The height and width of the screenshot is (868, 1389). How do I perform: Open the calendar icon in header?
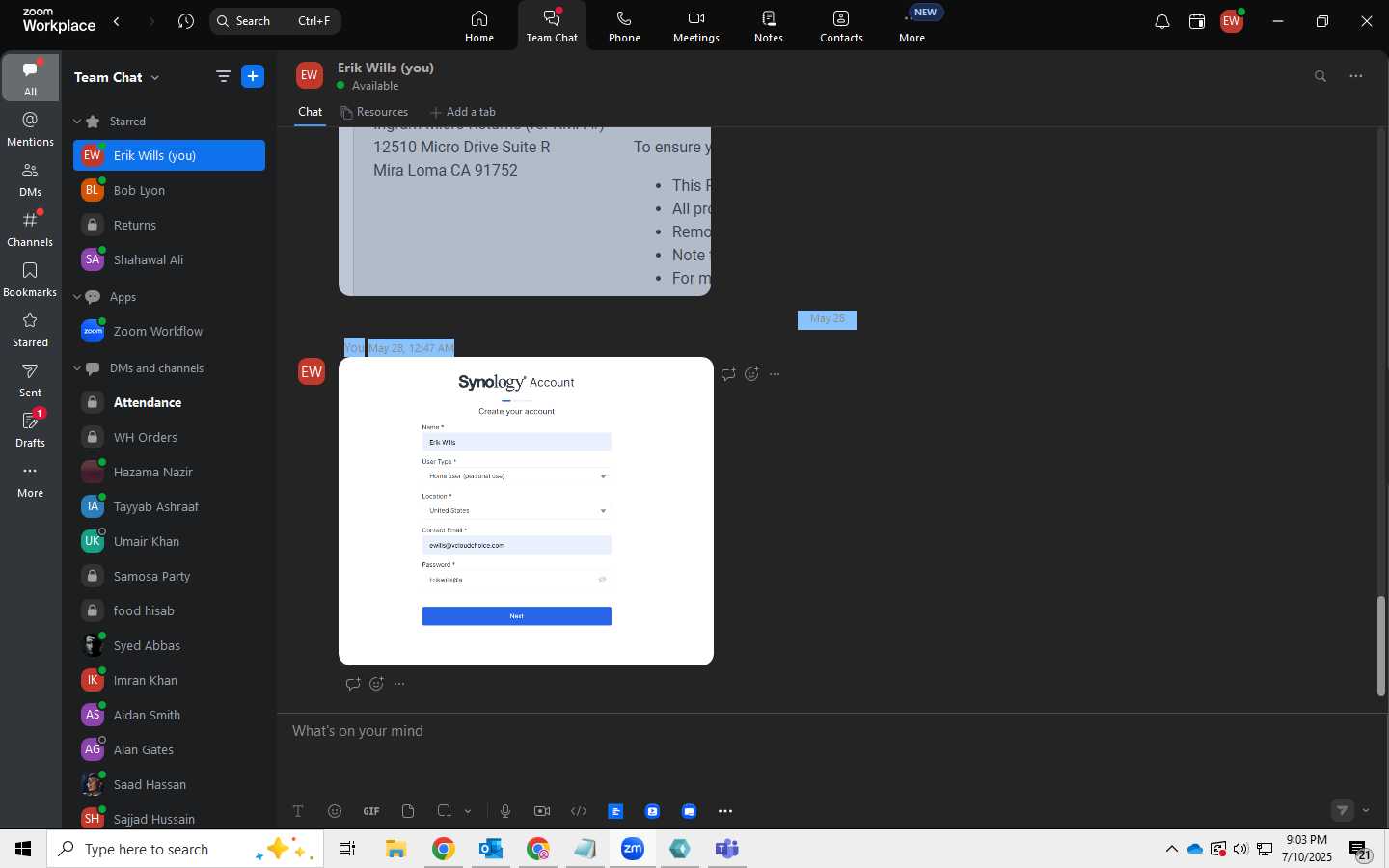[x=1197, y=21]
